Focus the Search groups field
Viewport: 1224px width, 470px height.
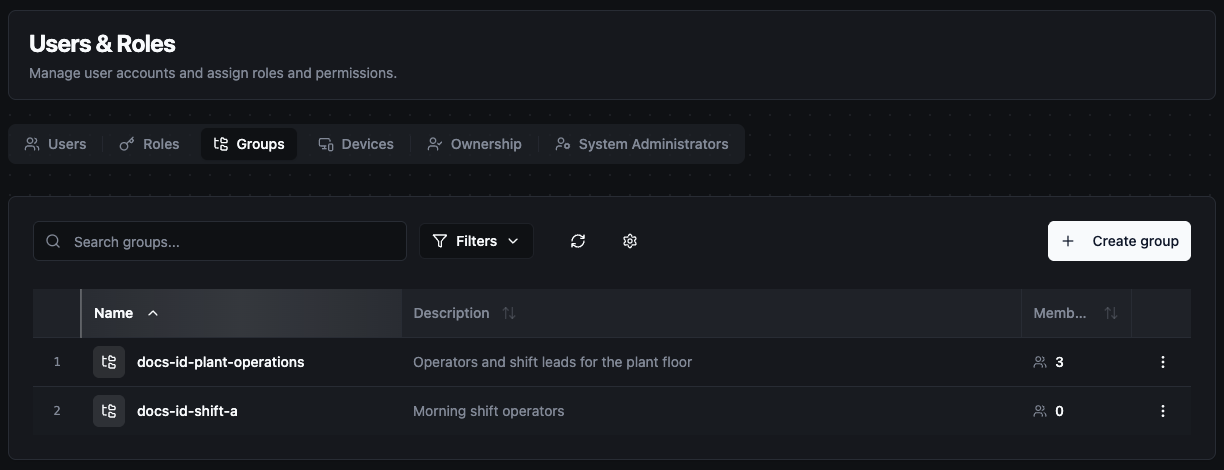tap(220, 241)
